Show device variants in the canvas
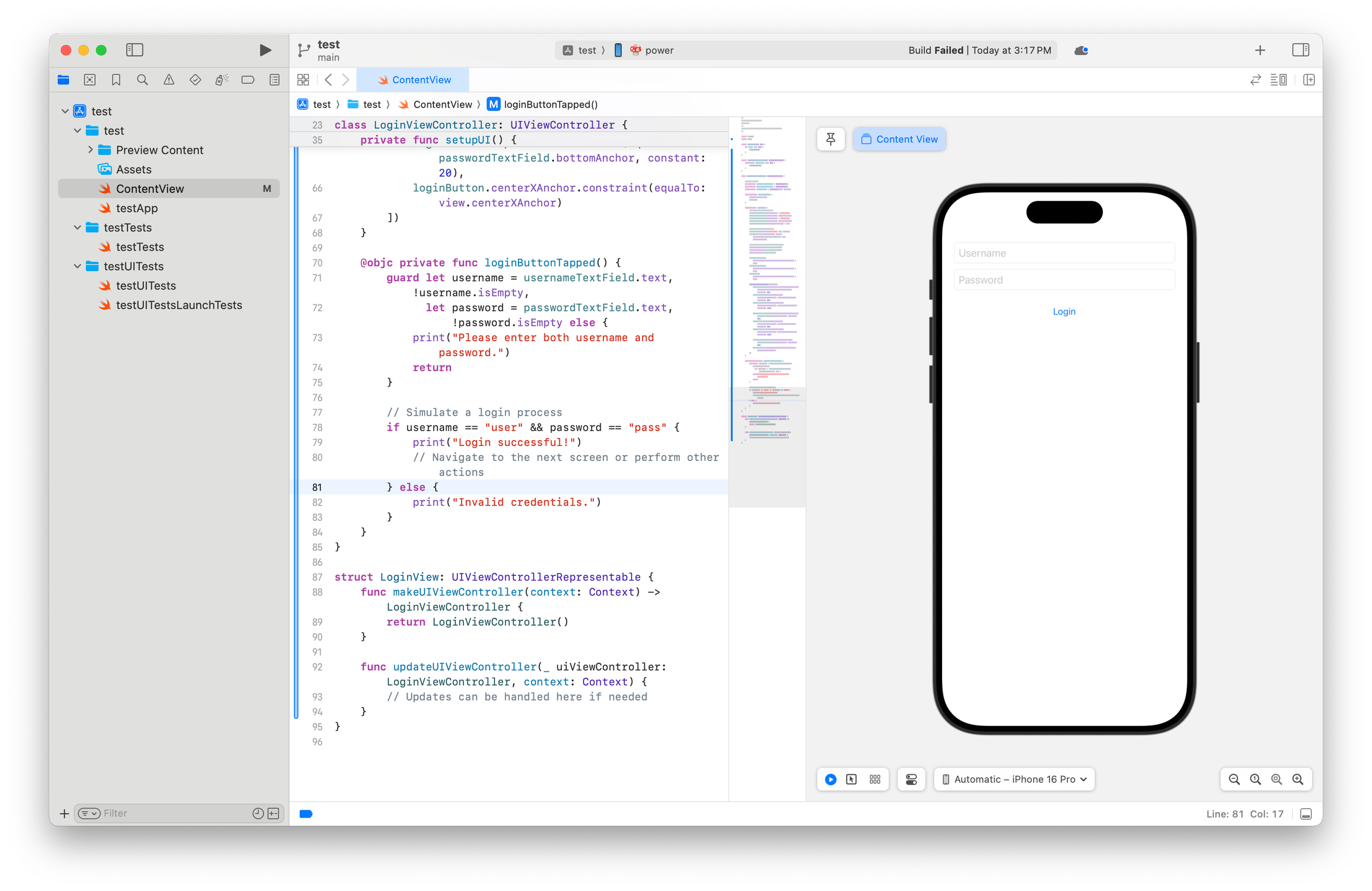 click(875, 779)
